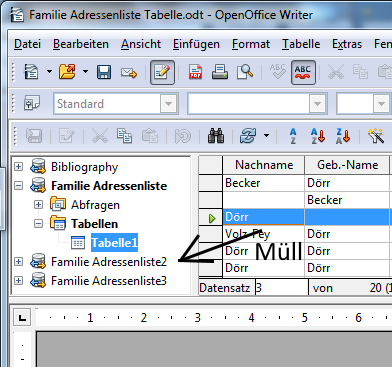Image resolution: width=392 pixels, height=367 pixels.
Task: Collapse the Tabellen folder node
Action: point(39,223)
